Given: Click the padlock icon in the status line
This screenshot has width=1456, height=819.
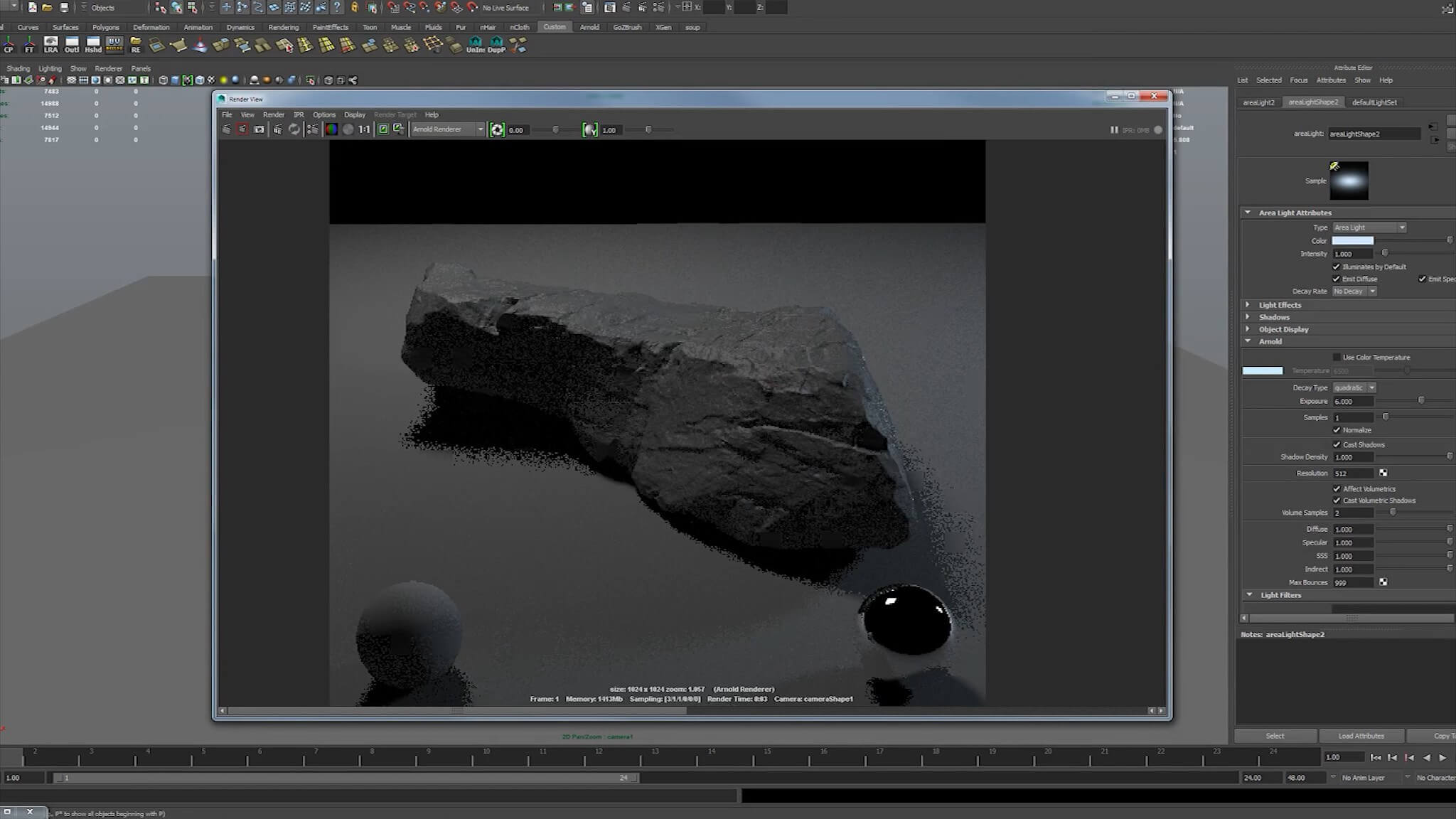Looking at the screenshot, I should 355,8.
